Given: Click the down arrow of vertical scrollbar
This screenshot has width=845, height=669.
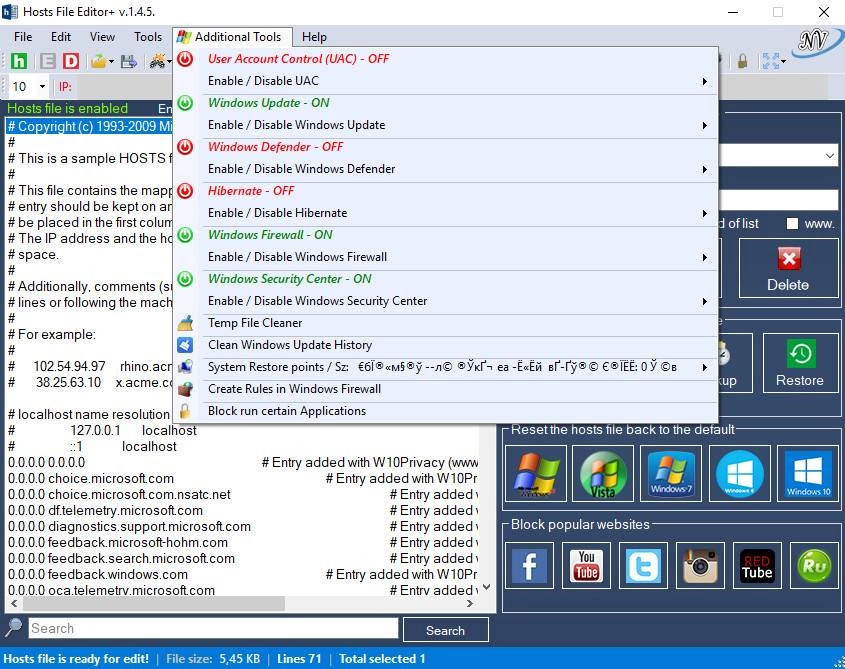Looking at the screenshot, I should pos(486,587).
